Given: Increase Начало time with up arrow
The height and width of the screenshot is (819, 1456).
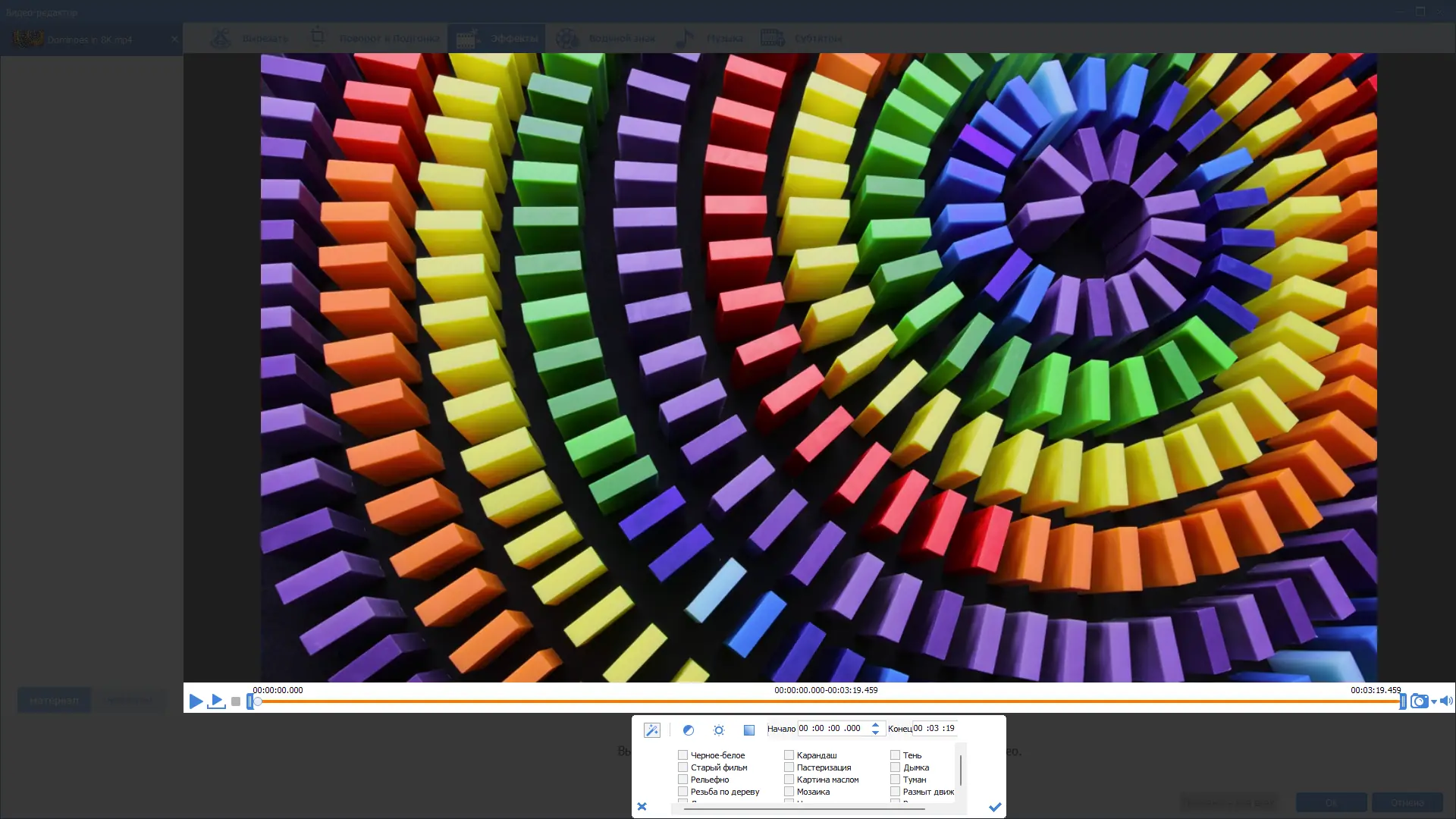Looking at the screenshot, I should [x=875, y=724].
